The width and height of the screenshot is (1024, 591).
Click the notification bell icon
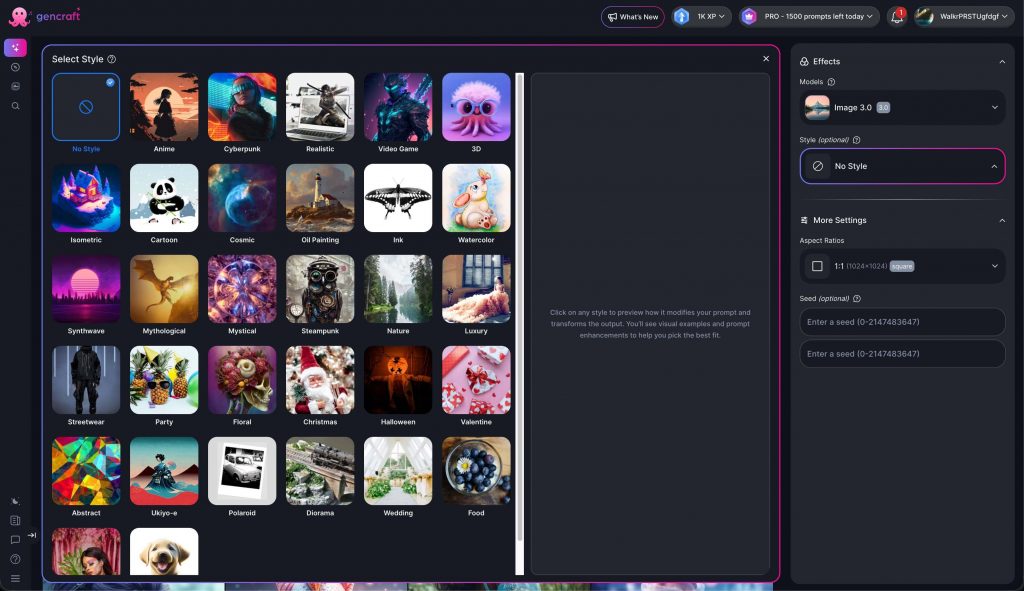pyautogui.click(x=897, y=17)
